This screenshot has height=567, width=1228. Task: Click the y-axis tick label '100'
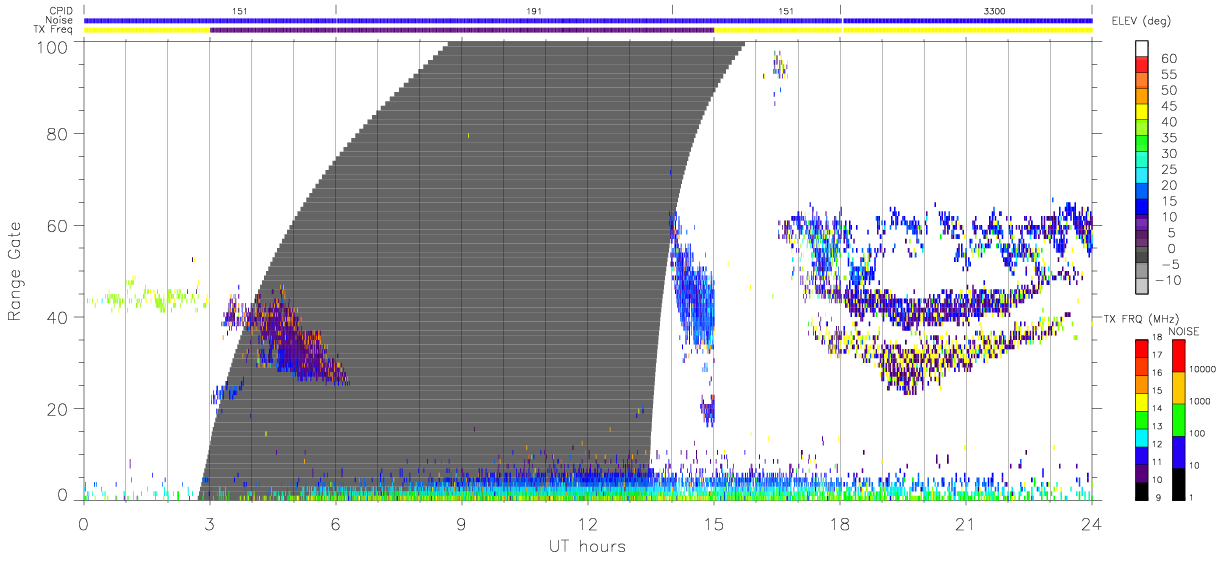point(54,46)
